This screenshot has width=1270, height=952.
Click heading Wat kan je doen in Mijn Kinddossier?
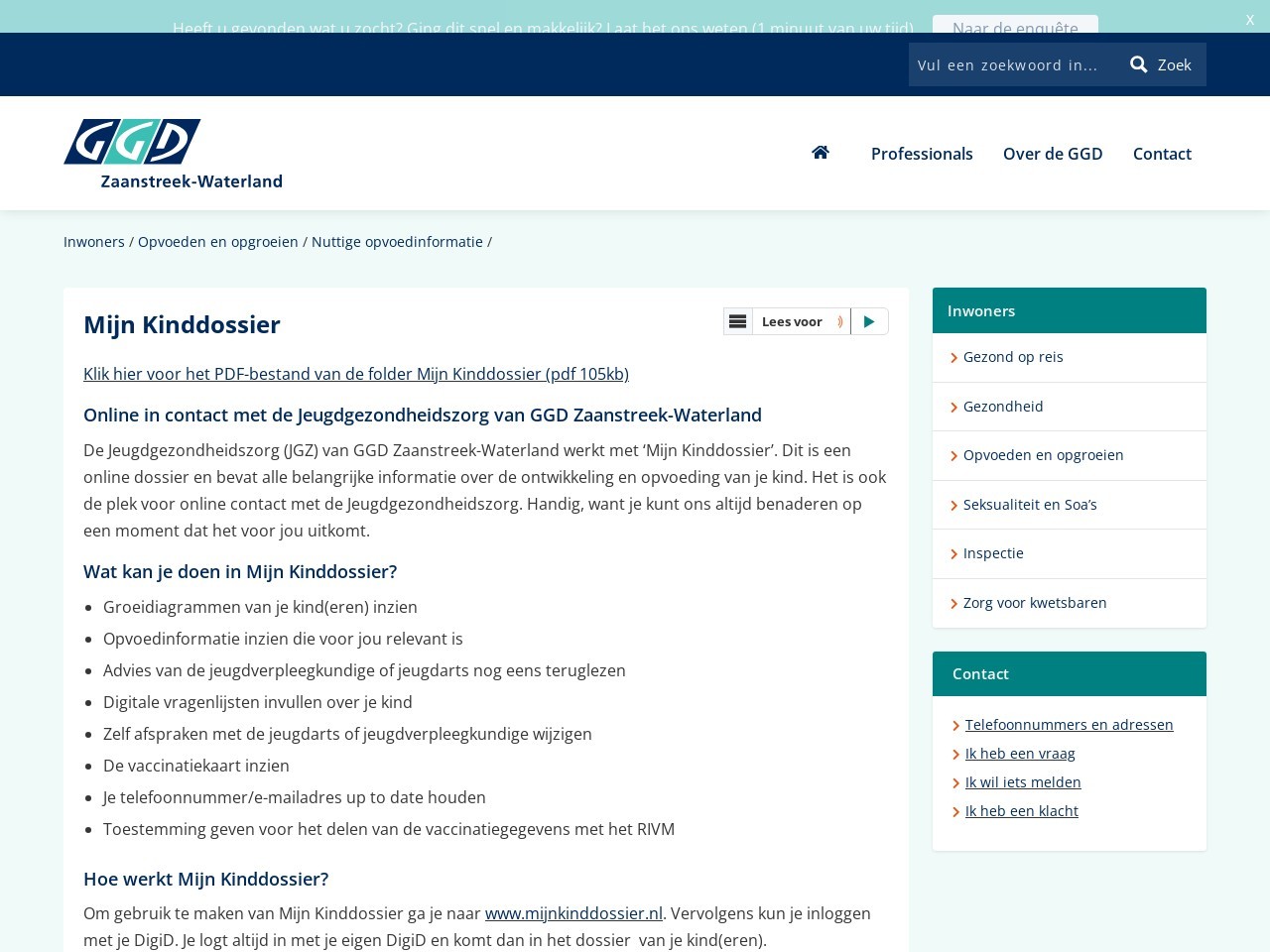pos(240,571)
